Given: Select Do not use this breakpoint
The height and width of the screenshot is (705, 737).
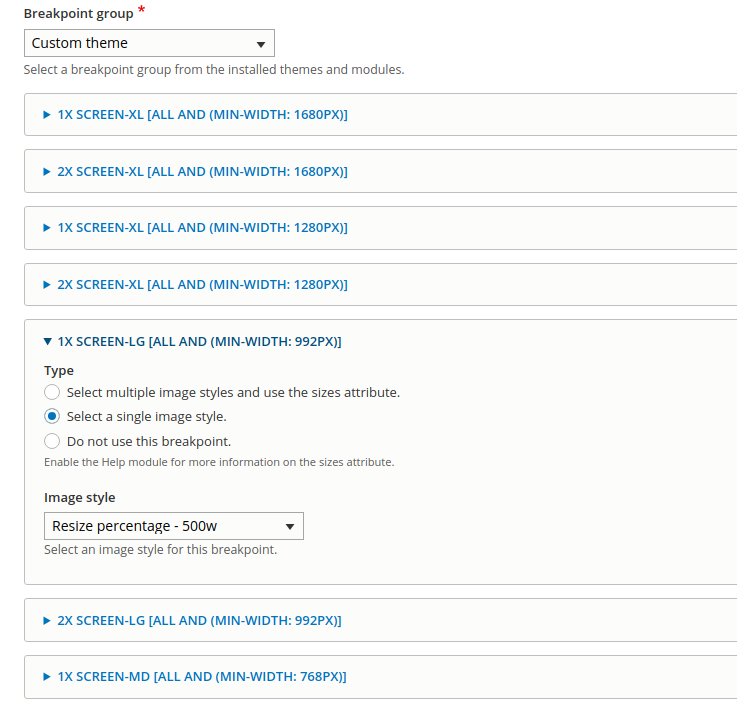Looking at the screenshot, I should pyautogui.click(x=52, y=441).
